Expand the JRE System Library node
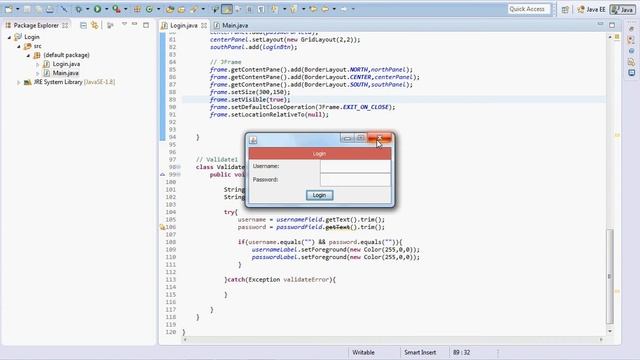Screen dimensions: 640x360 coord(19,82)
